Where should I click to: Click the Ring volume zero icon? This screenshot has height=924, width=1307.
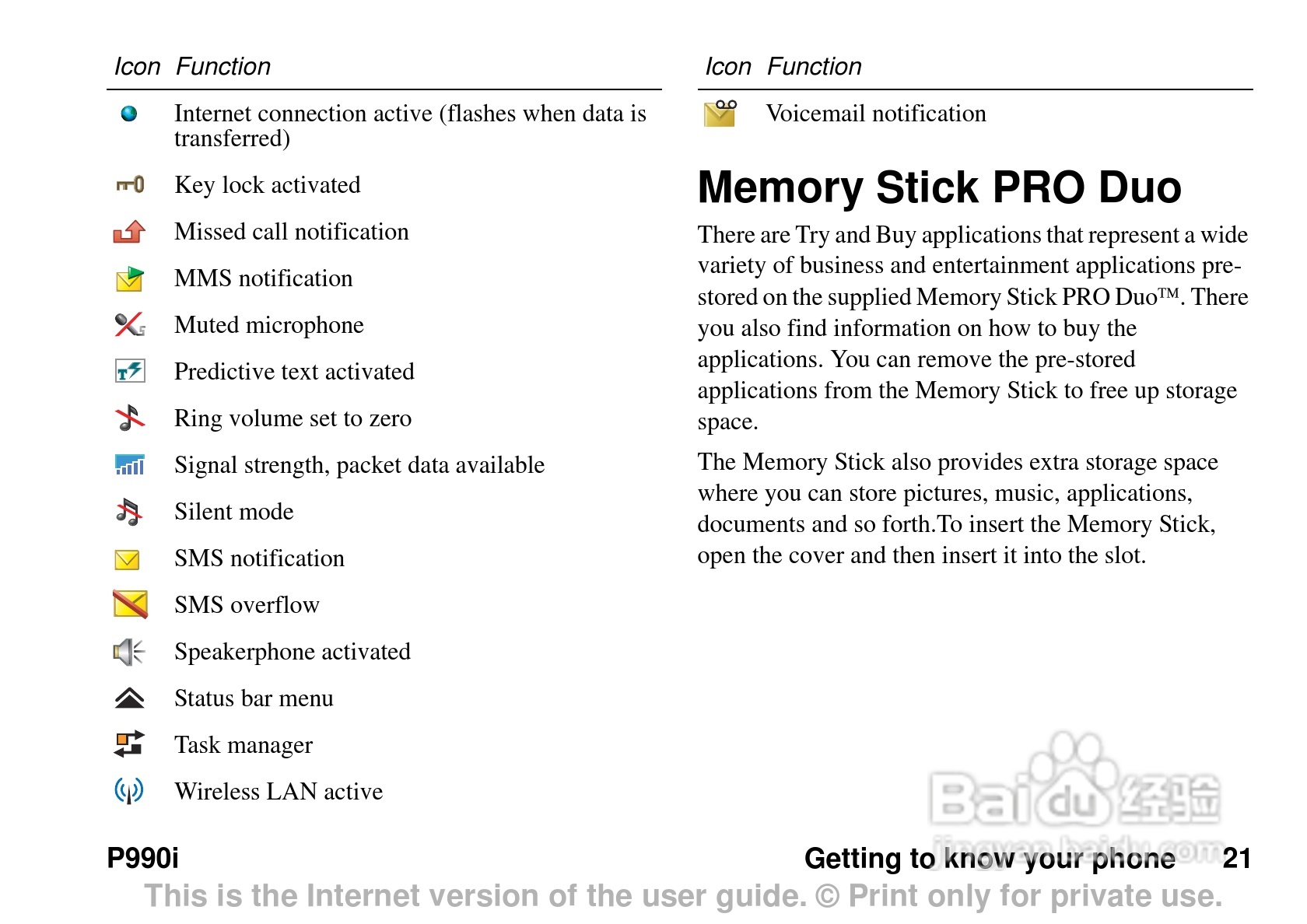pos(130,418)
